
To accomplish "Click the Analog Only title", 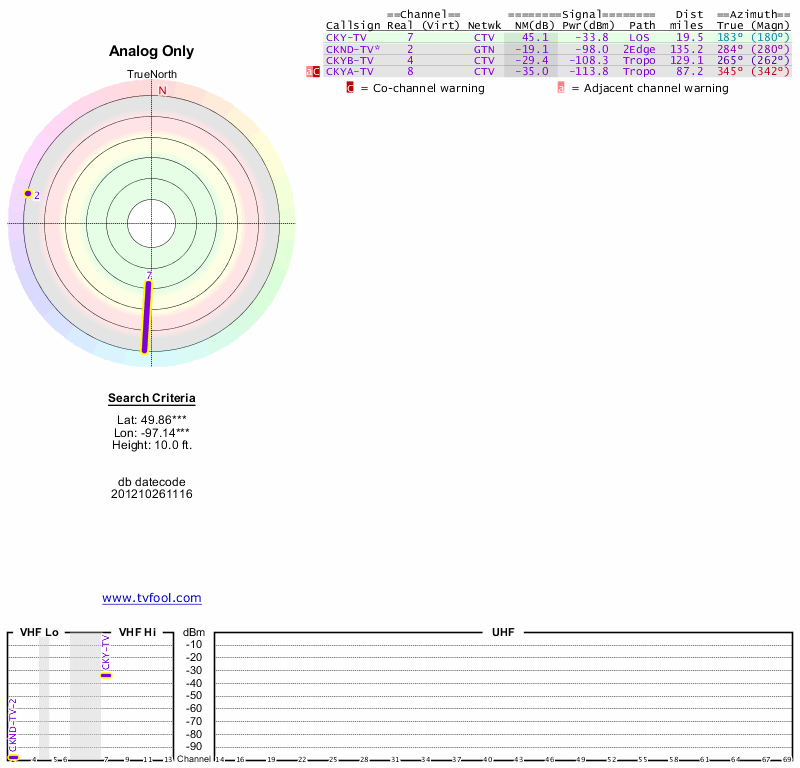I will (152, 51).
